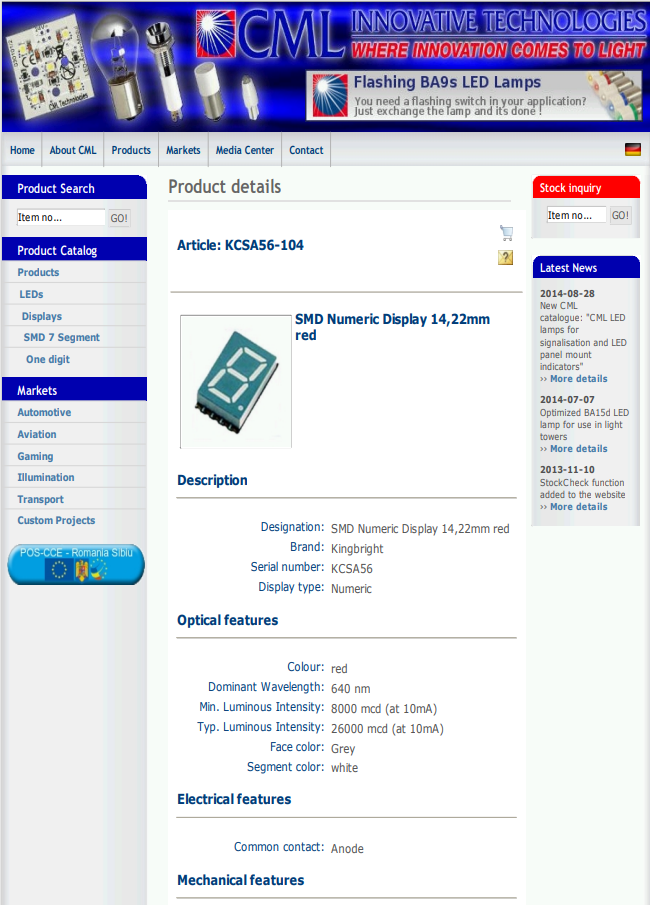Open the Illumination market link
Screen dimensions: 650x905
click(x=46, y=477)
